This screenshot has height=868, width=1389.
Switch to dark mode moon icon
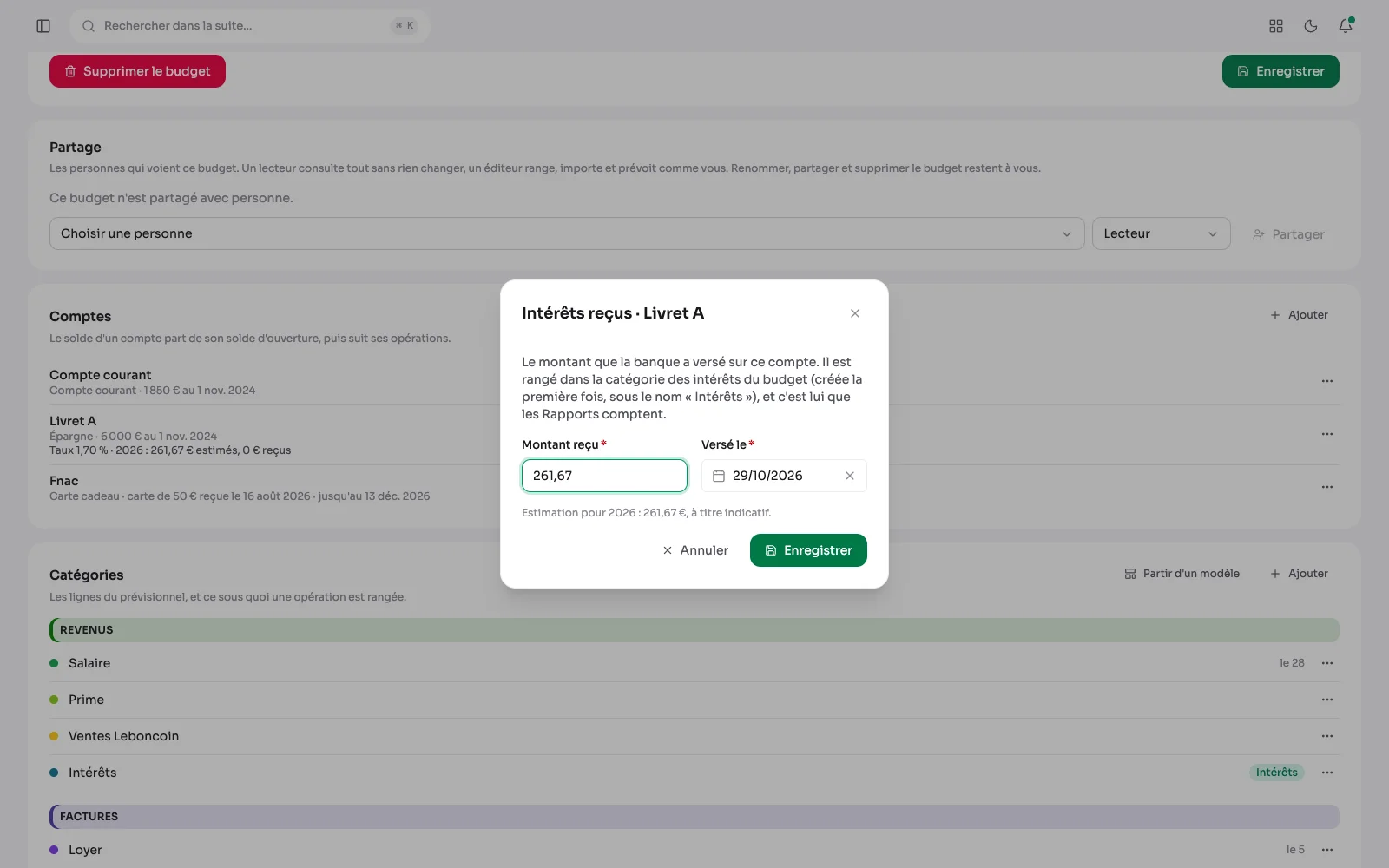pos(1311,26)
